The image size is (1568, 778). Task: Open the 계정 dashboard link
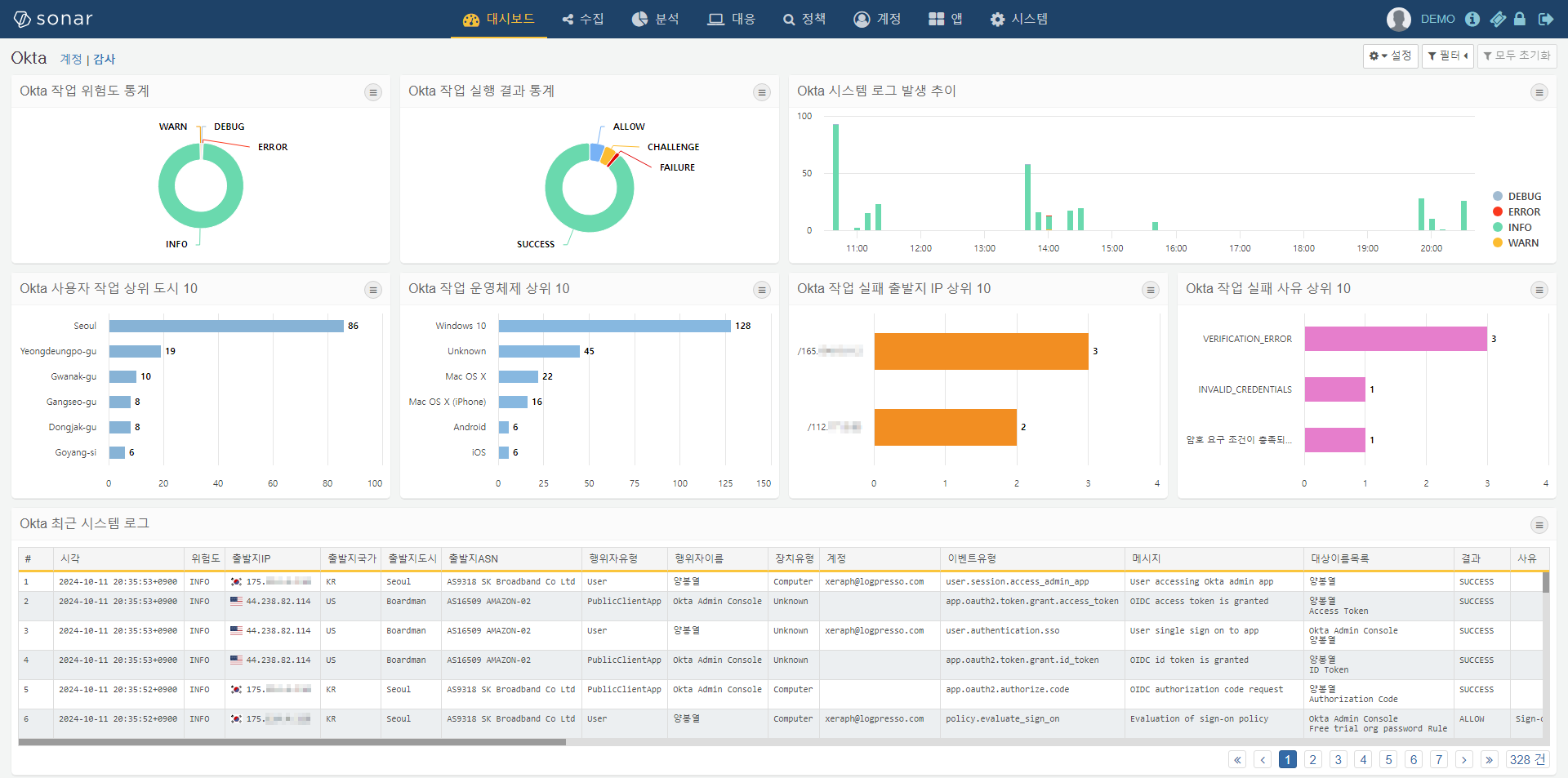71,59
